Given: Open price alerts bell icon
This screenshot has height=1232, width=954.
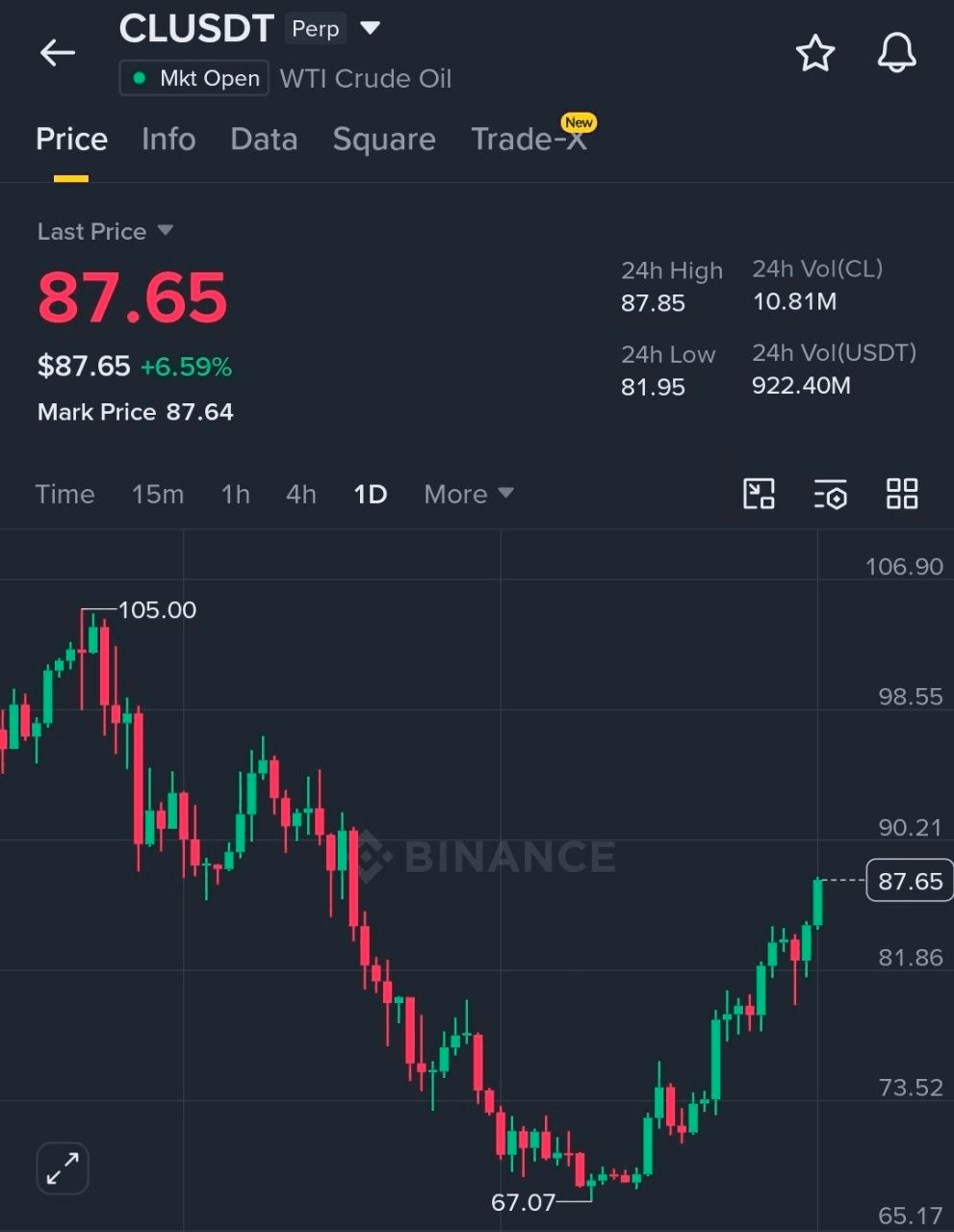Looking at the screenshot, I should (896, 53).
